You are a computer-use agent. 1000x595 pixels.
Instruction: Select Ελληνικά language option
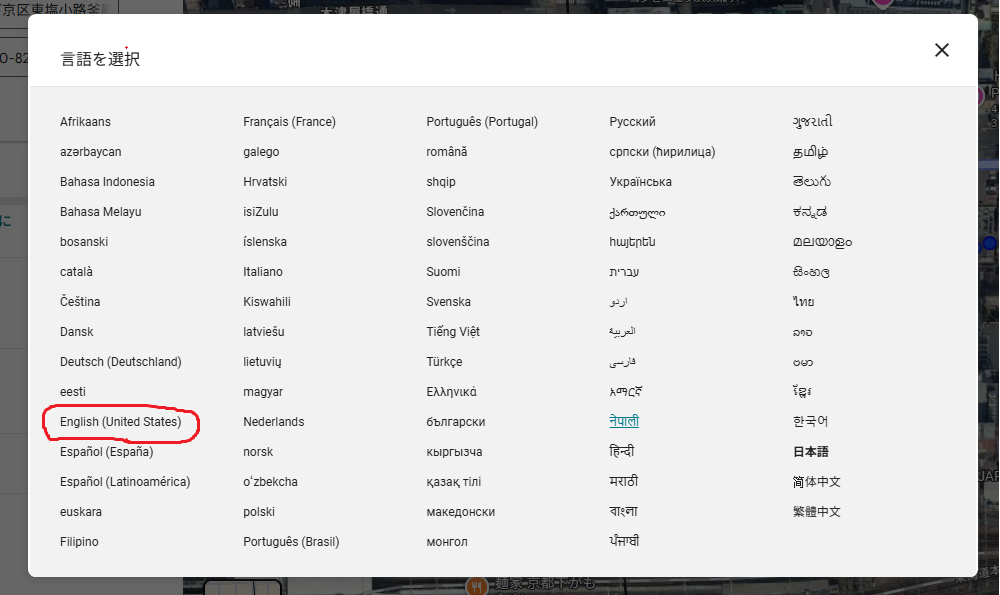(451, 392)
